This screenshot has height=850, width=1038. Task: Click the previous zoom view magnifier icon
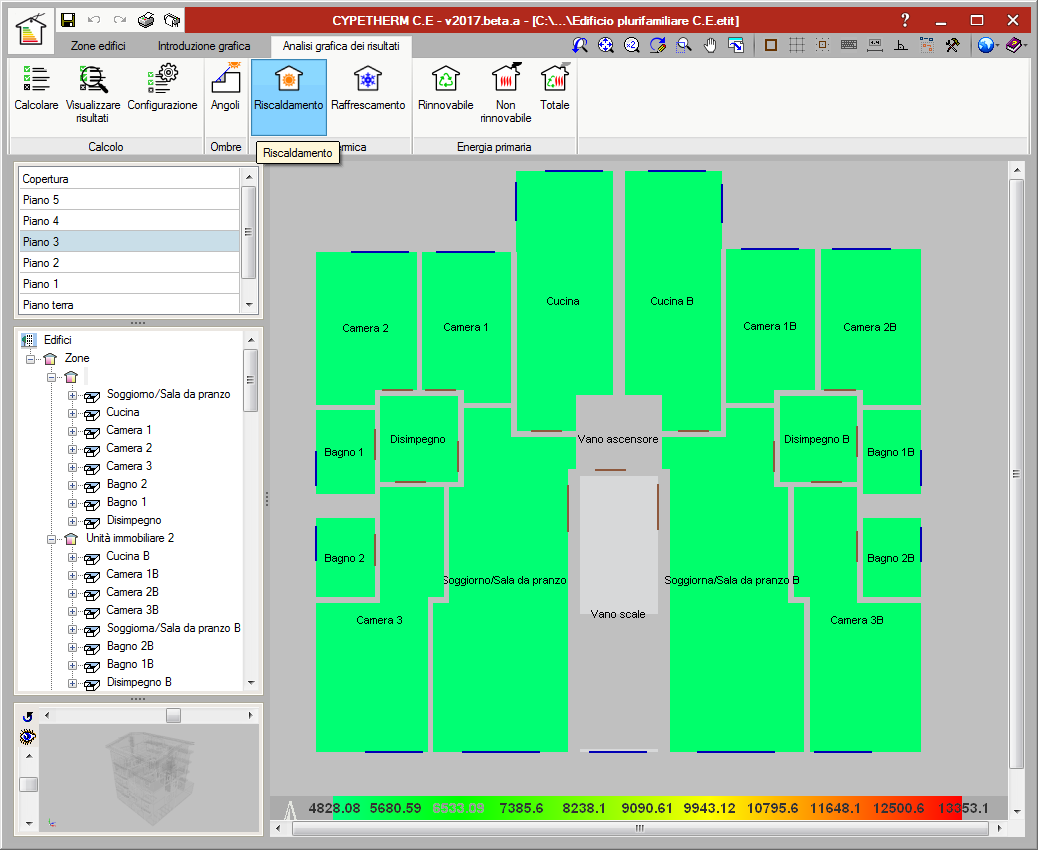coord(580,45)
